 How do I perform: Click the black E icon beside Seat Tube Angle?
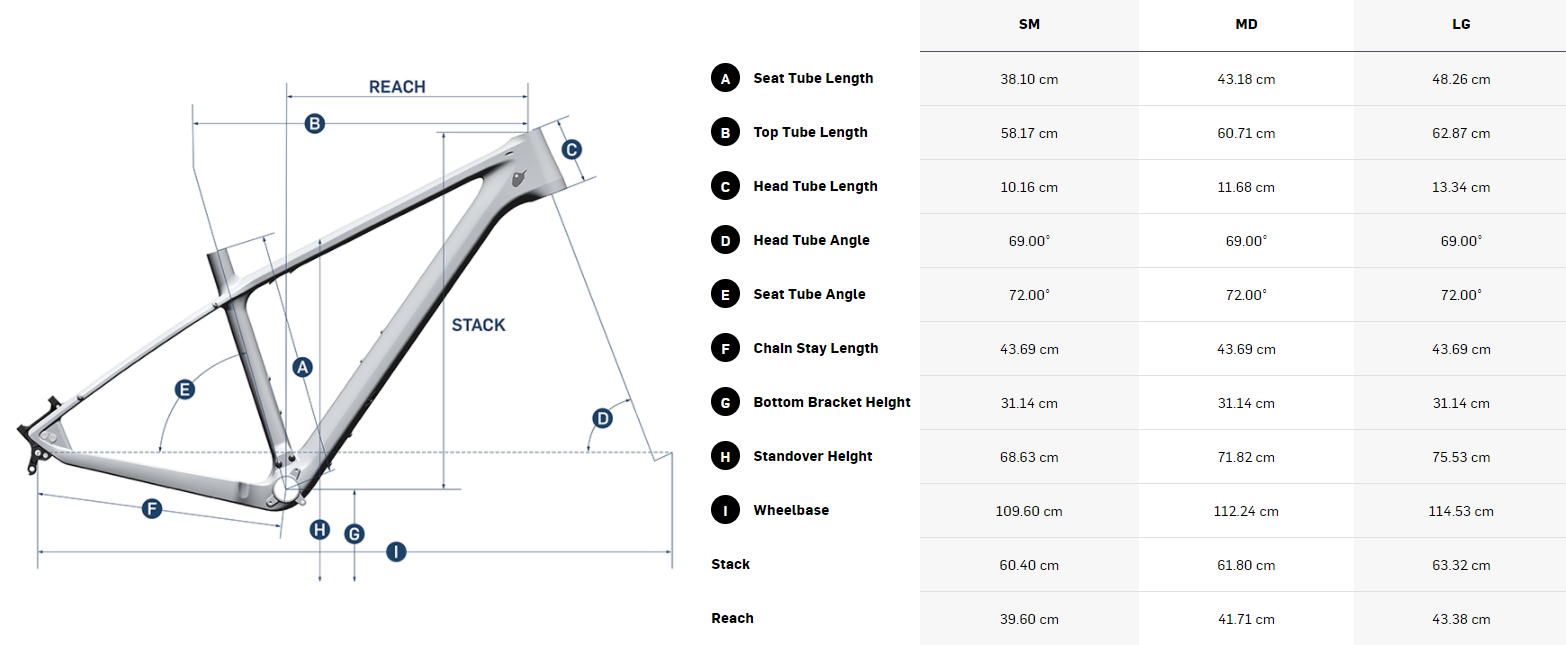(x=725, y=294)
